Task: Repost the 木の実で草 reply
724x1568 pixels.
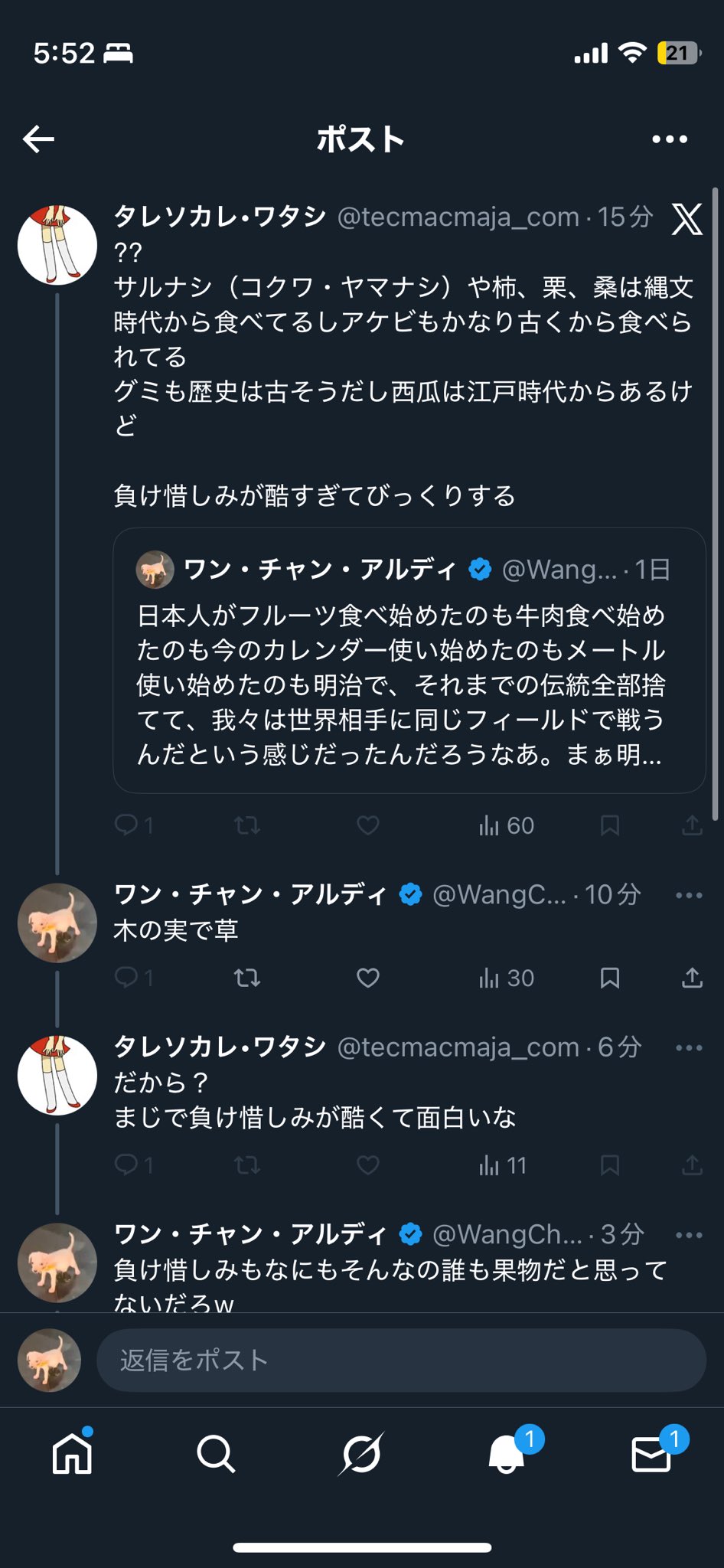Action: (x=247, y=978)
